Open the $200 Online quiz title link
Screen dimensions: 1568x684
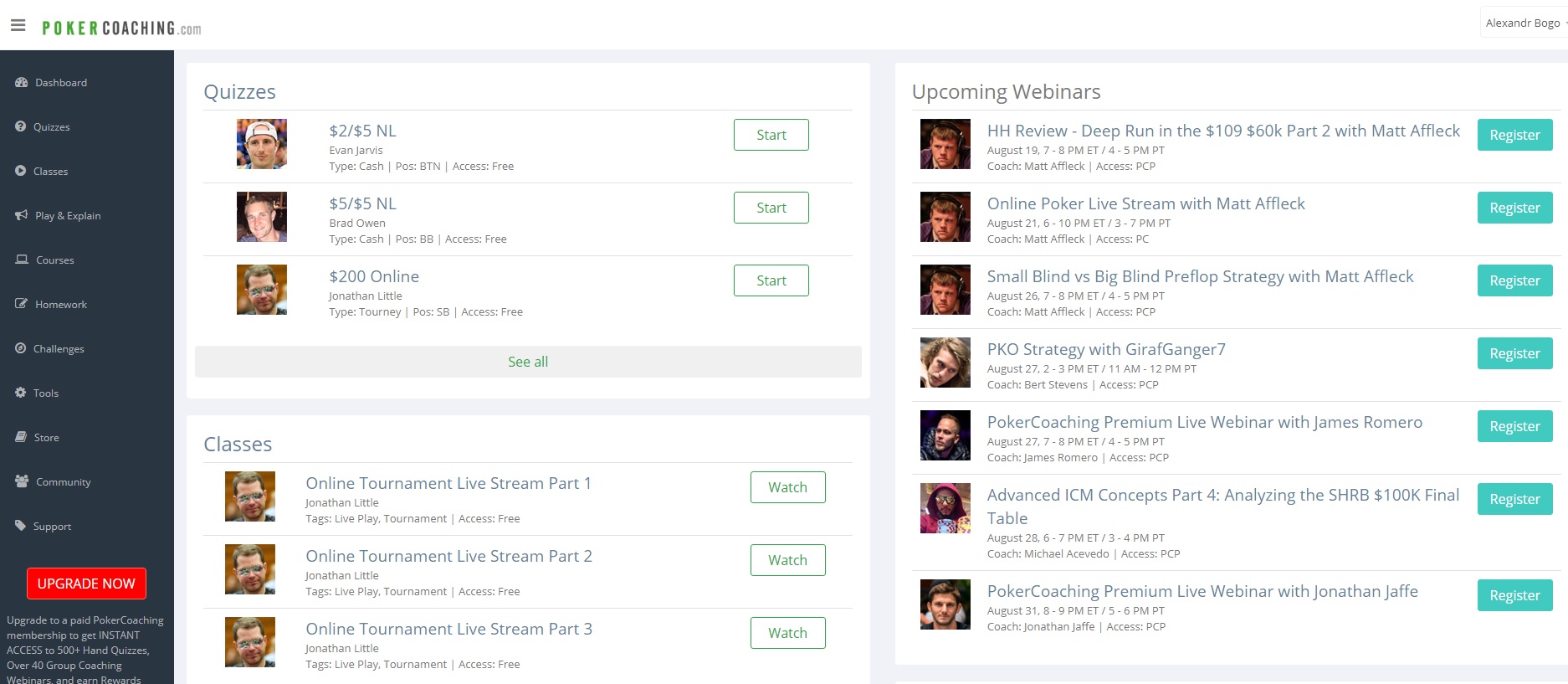(x=374, y=276)
